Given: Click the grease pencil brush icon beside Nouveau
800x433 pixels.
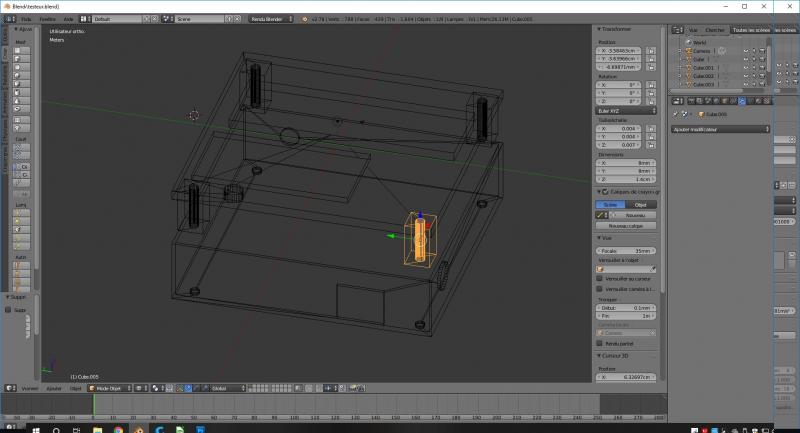Looking at the screenshot, I should point(599,215).
